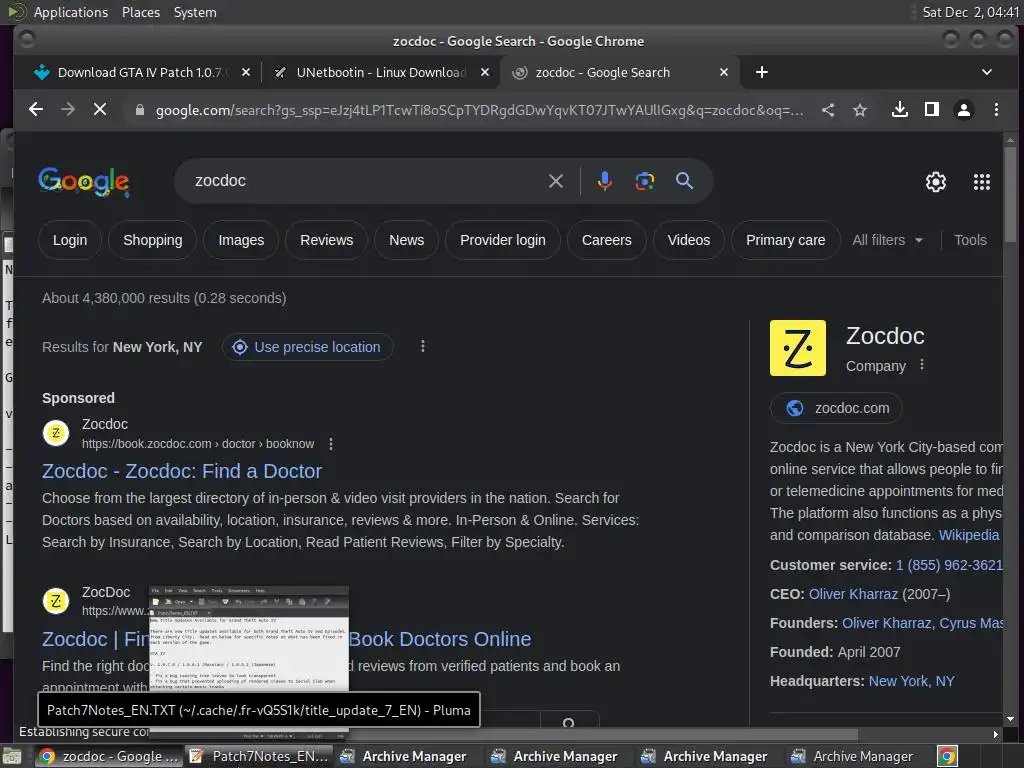Select the Shopping filter chip

coord(153,240)
